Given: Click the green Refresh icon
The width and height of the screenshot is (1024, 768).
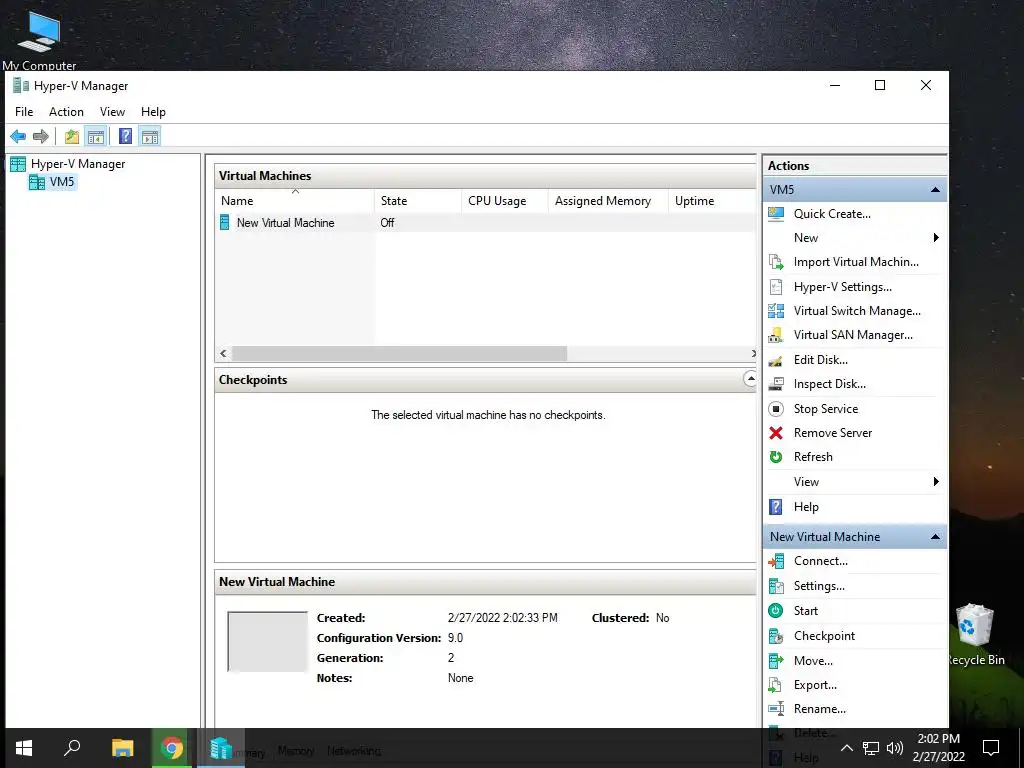Looking at the screenshot, I should coord(776,457).
